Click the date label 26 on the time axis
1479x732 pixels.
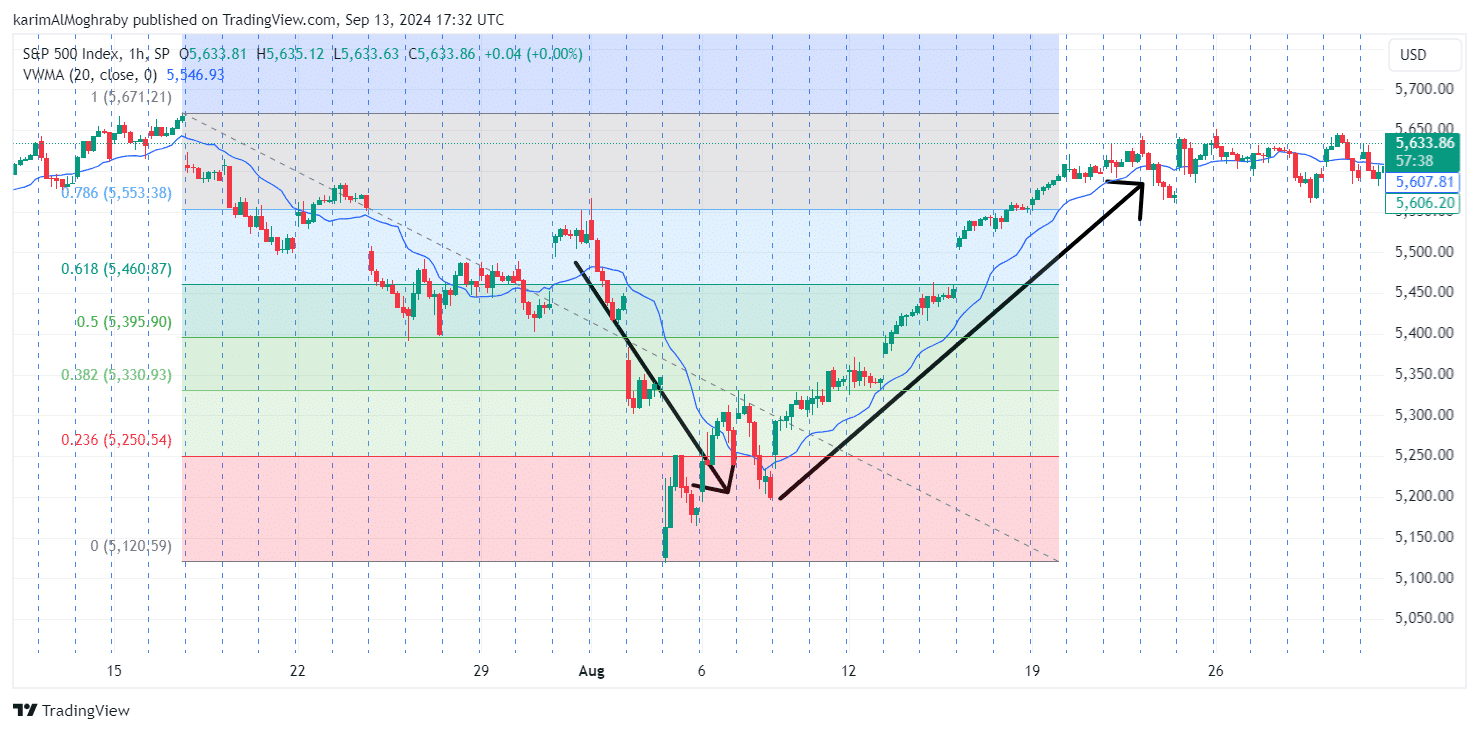tap(1215, 670)
